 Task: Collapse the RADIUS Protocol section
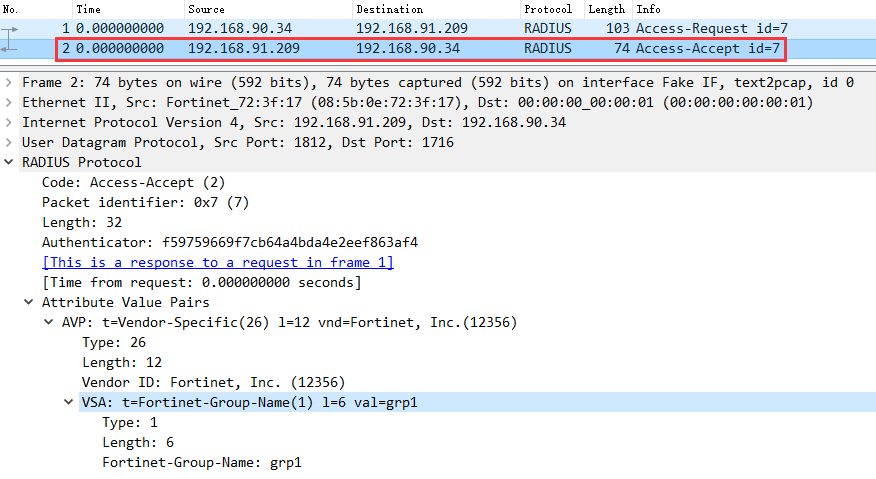(9, 162)
